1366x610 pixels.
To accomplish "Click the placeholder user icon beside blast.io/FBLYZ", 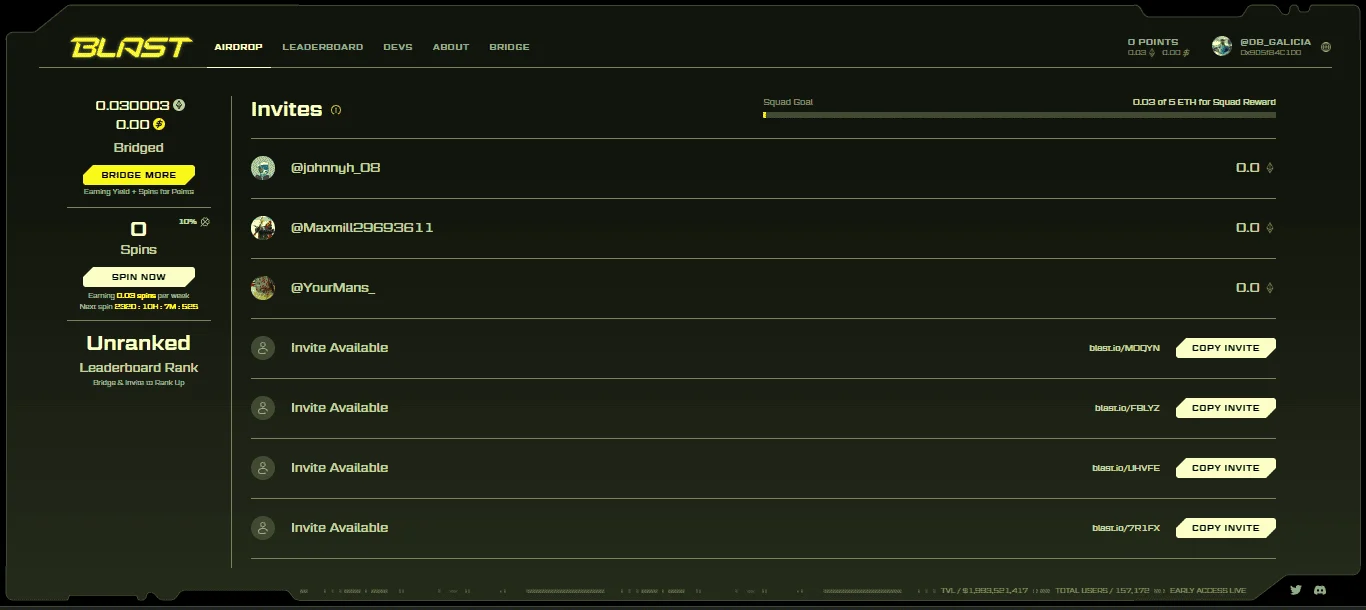I will click(263, 408).
